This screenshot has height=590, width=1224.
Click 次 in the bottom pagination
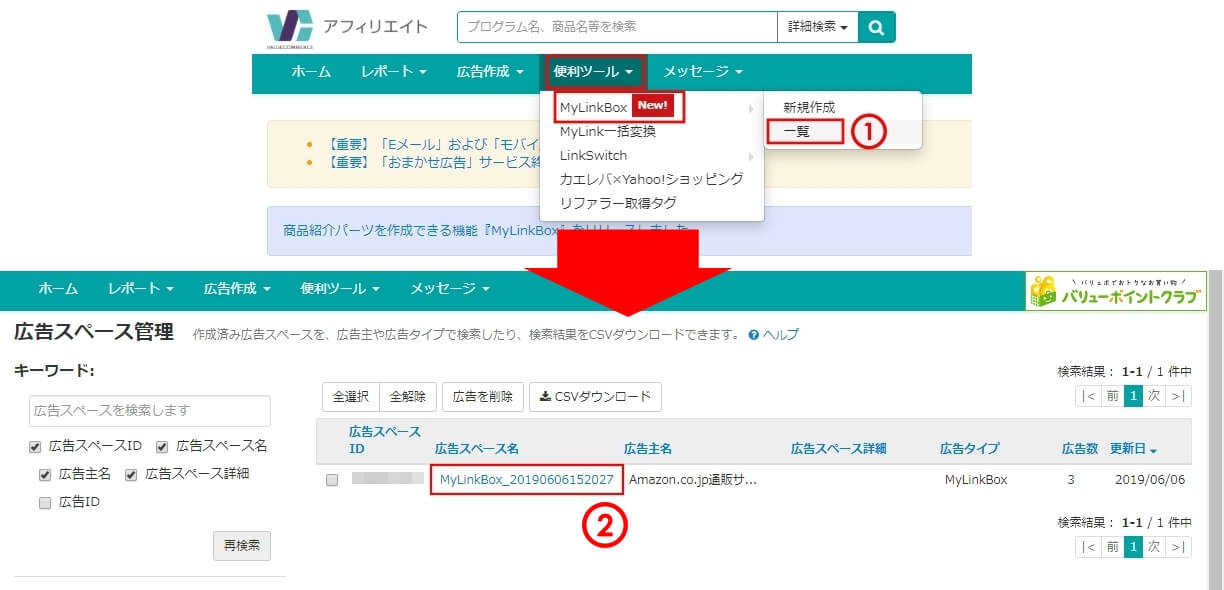1154,547
